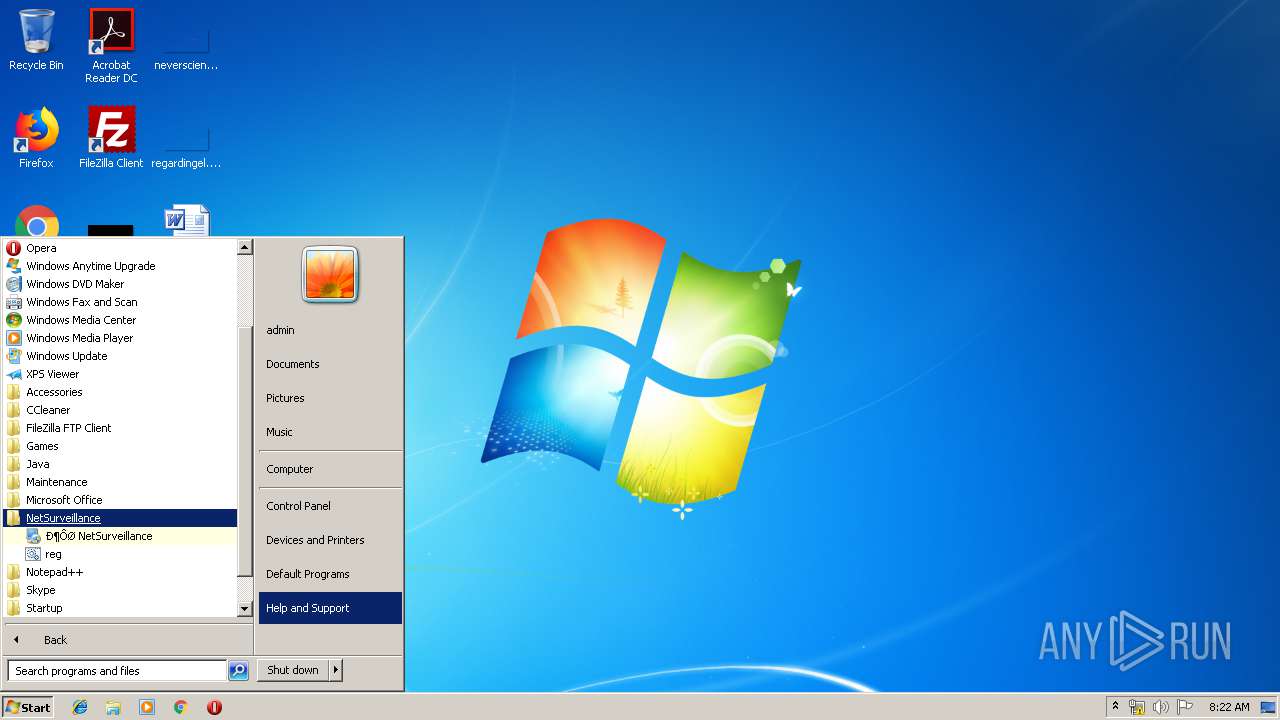This screenshot has width=1280, height=720.
Task: Select the regardingel... desktop file
Action: (186, 144)
